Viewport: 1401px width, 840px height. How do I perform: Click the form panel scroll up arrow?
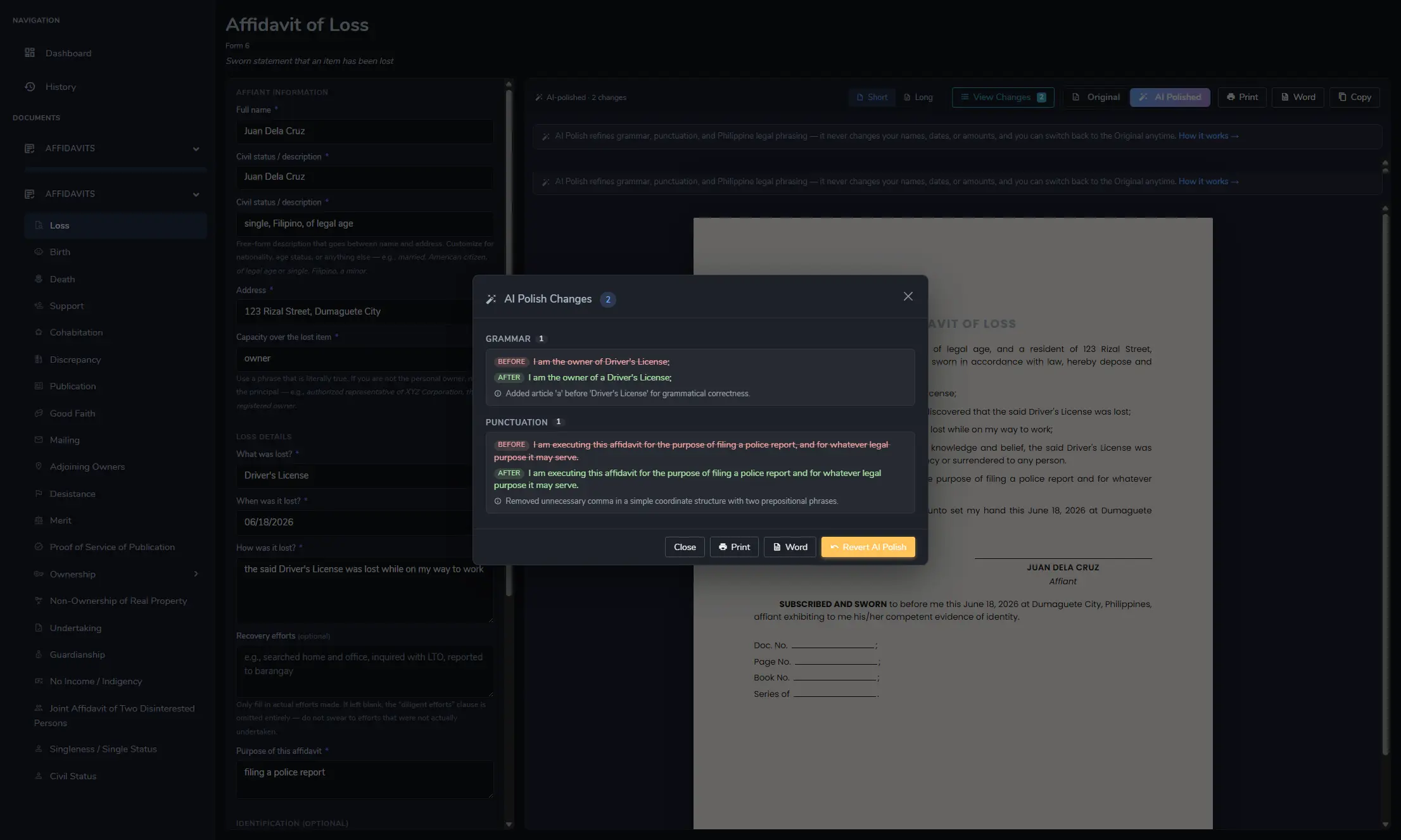509,84
